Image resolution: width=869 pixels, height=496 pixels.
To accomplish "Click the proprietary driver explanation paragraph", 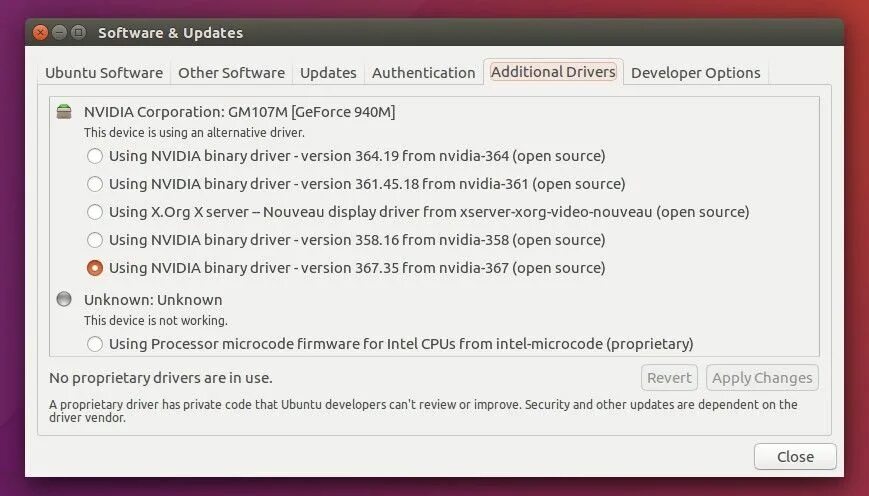I will click(423, 411).
